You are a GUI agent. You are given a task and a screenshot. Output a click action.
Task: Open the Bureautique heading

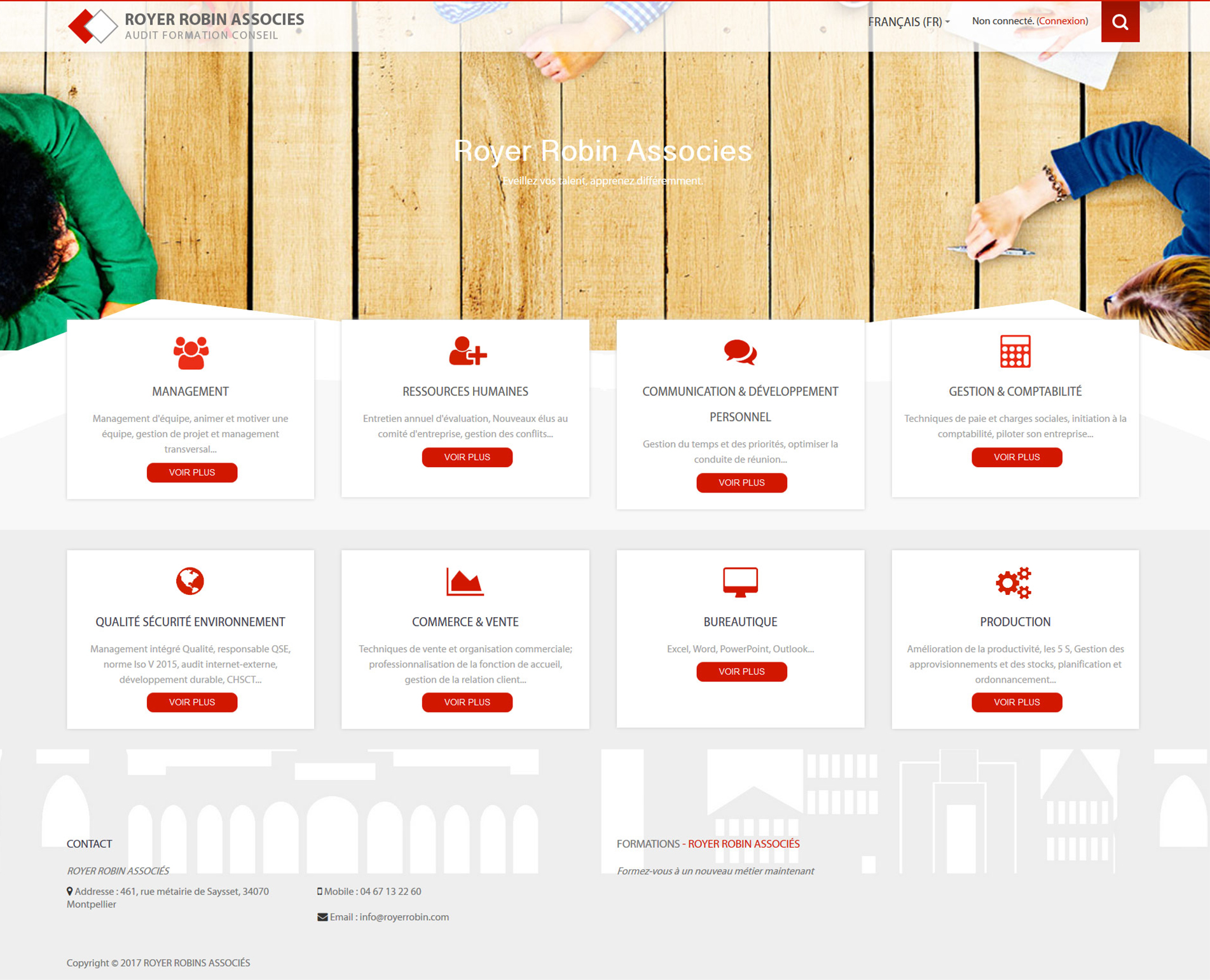[x=740, y=622]
